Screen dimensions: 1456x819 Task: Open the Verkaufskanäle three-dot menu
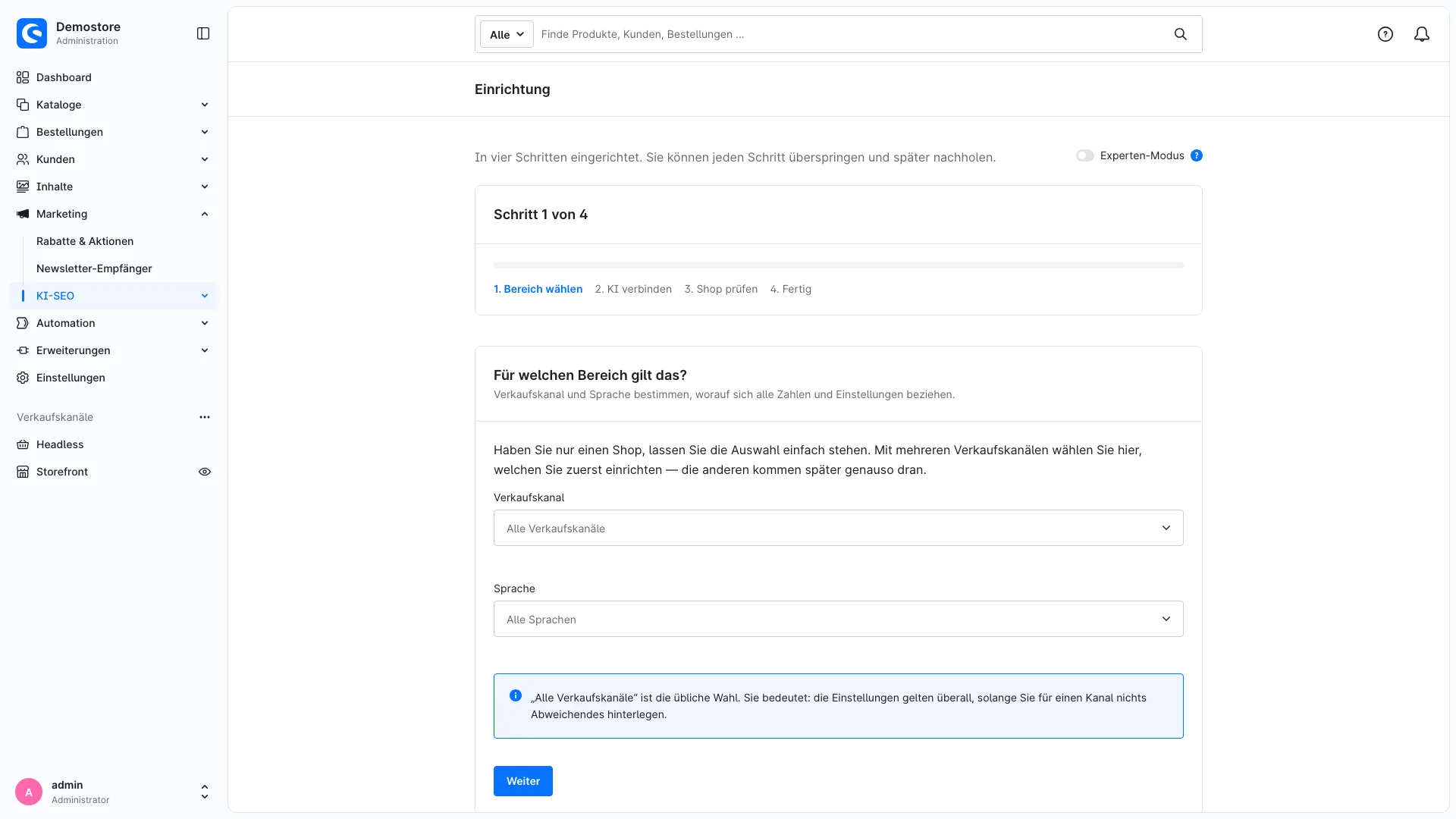(205, 417)
